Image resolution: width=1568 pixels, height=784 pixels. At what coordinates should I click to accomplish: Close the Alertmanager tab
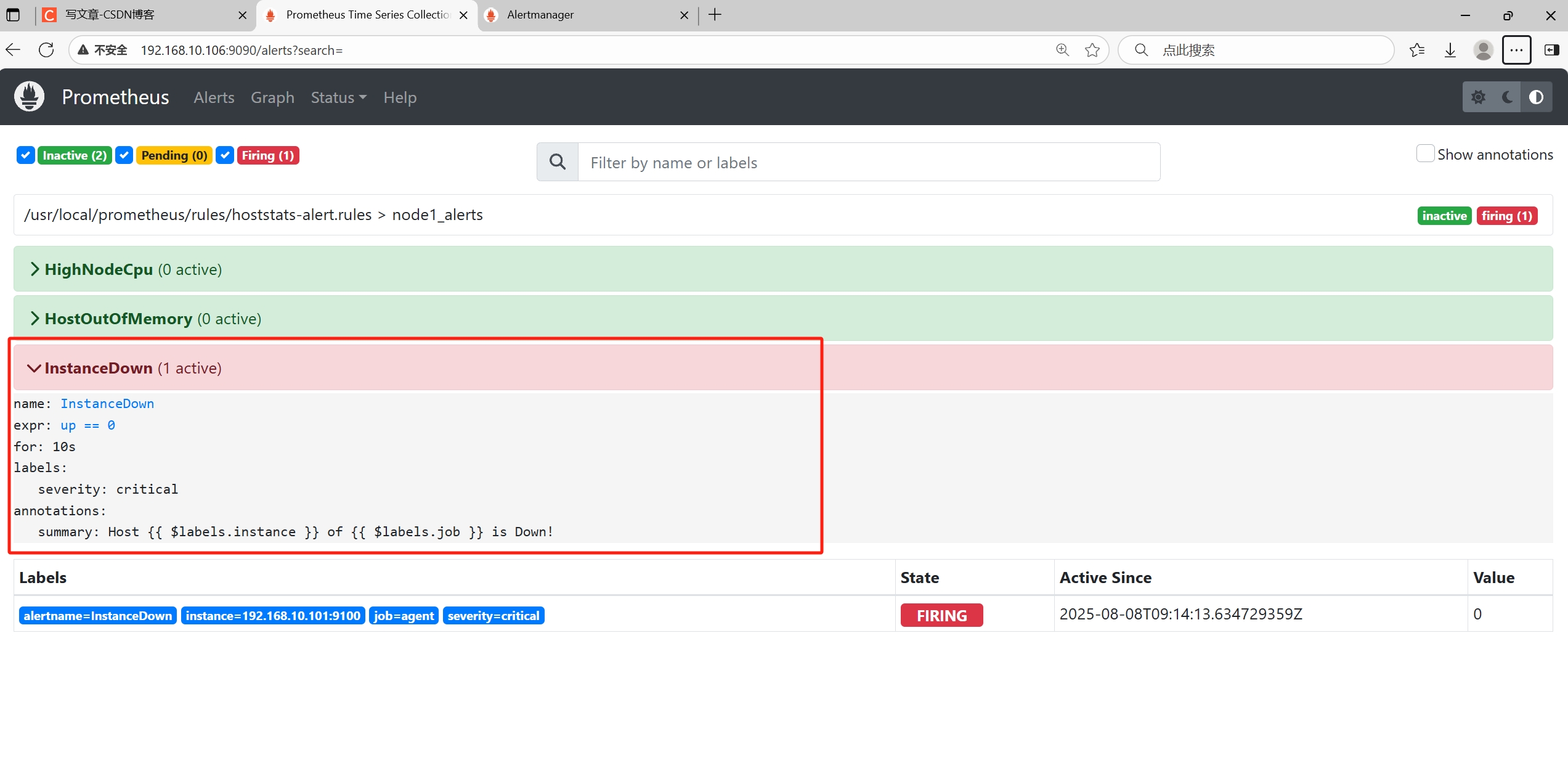684,15
